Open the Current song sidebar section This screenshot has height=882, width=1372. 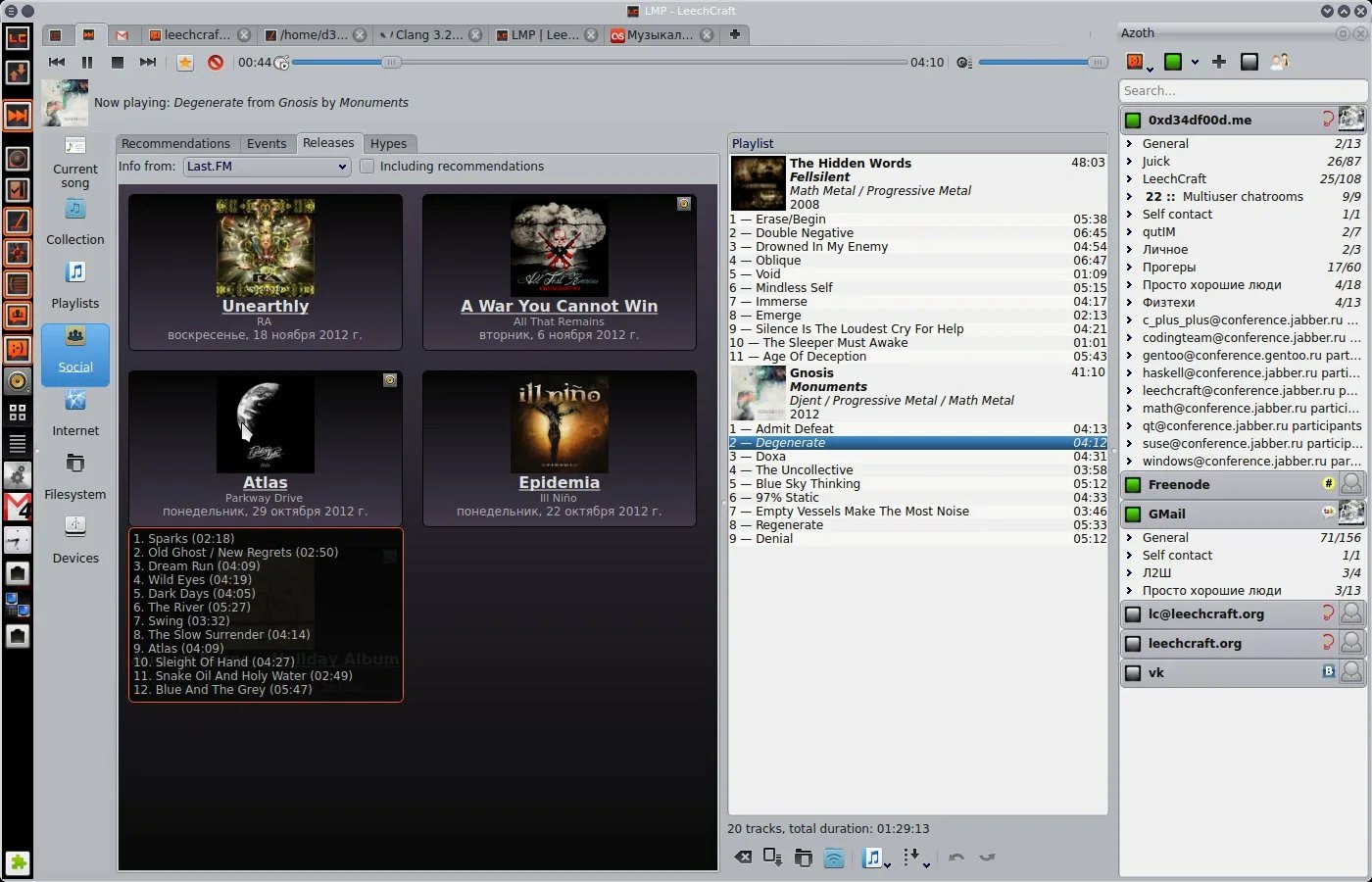point(75,164)
